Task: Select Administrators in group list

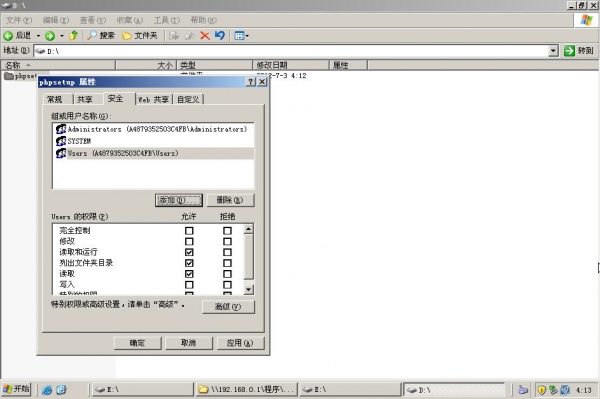Action: pos(153,129)
